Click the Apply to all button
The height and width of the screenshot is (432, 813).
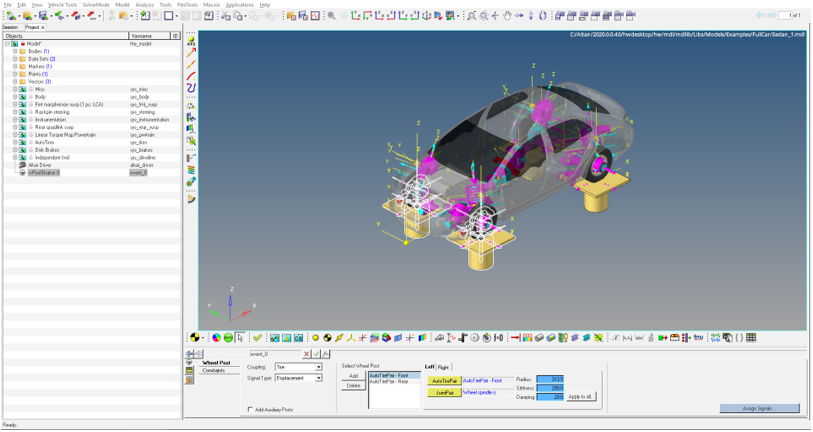[x=580, y=397]
